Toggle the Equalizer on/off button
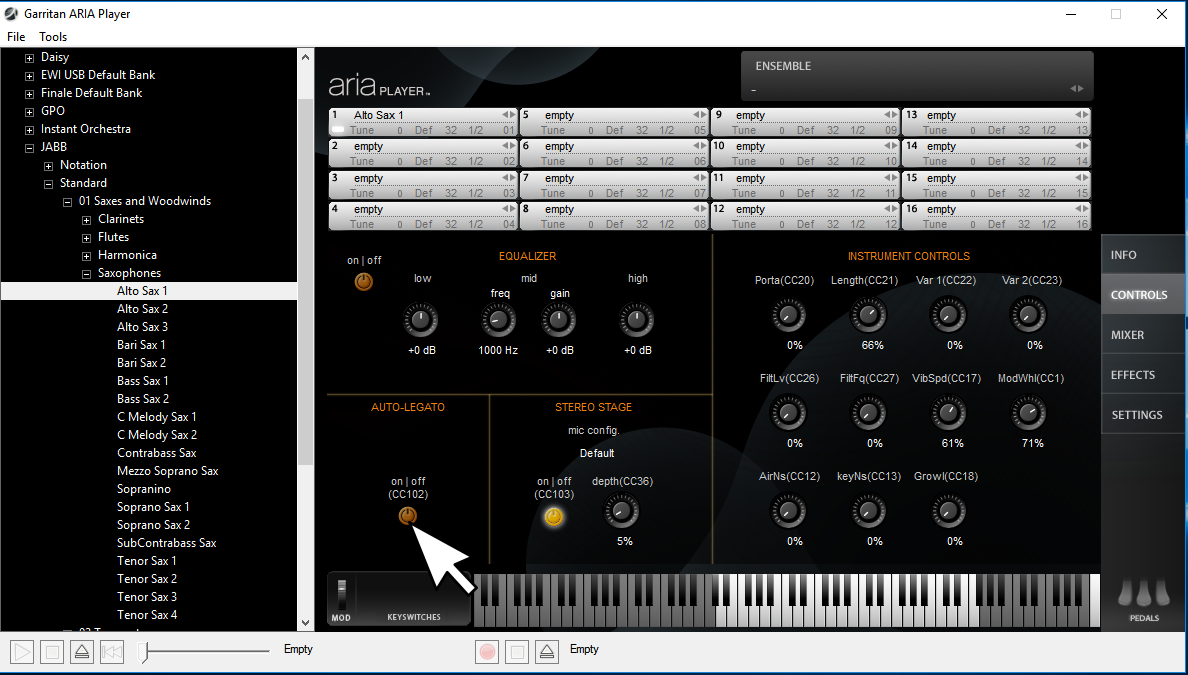Viewport: 1188px width, 675px height. (364, 282)
